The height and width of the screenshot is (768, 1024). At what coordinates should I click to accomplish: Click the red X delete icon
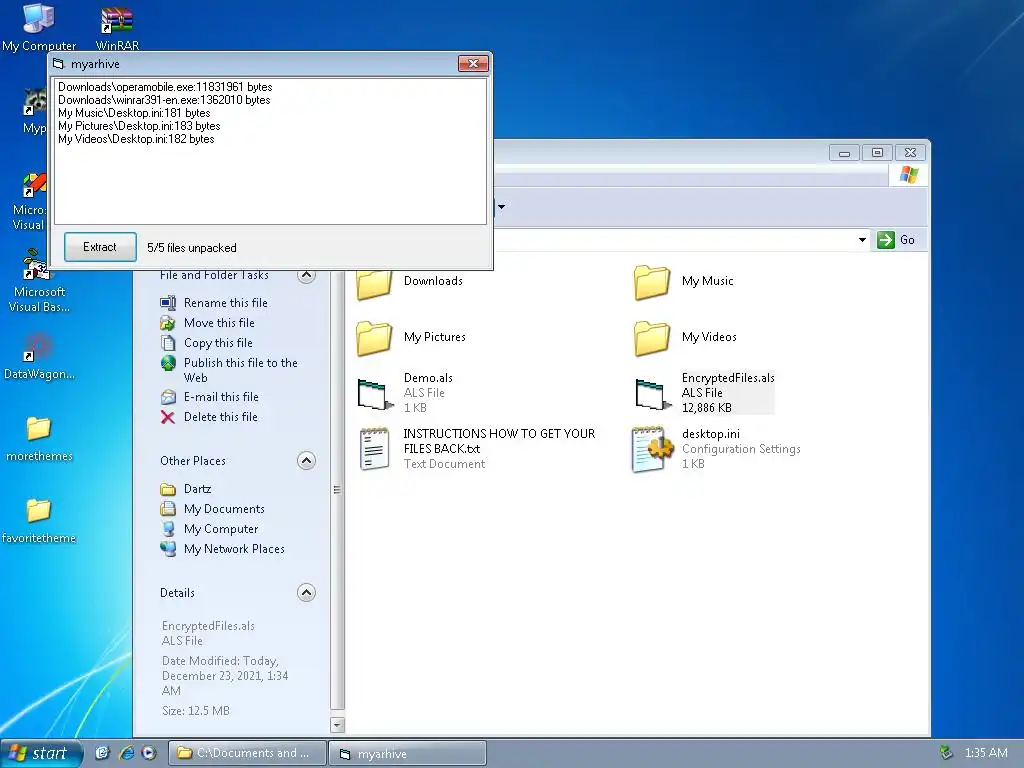coord(168,417)
